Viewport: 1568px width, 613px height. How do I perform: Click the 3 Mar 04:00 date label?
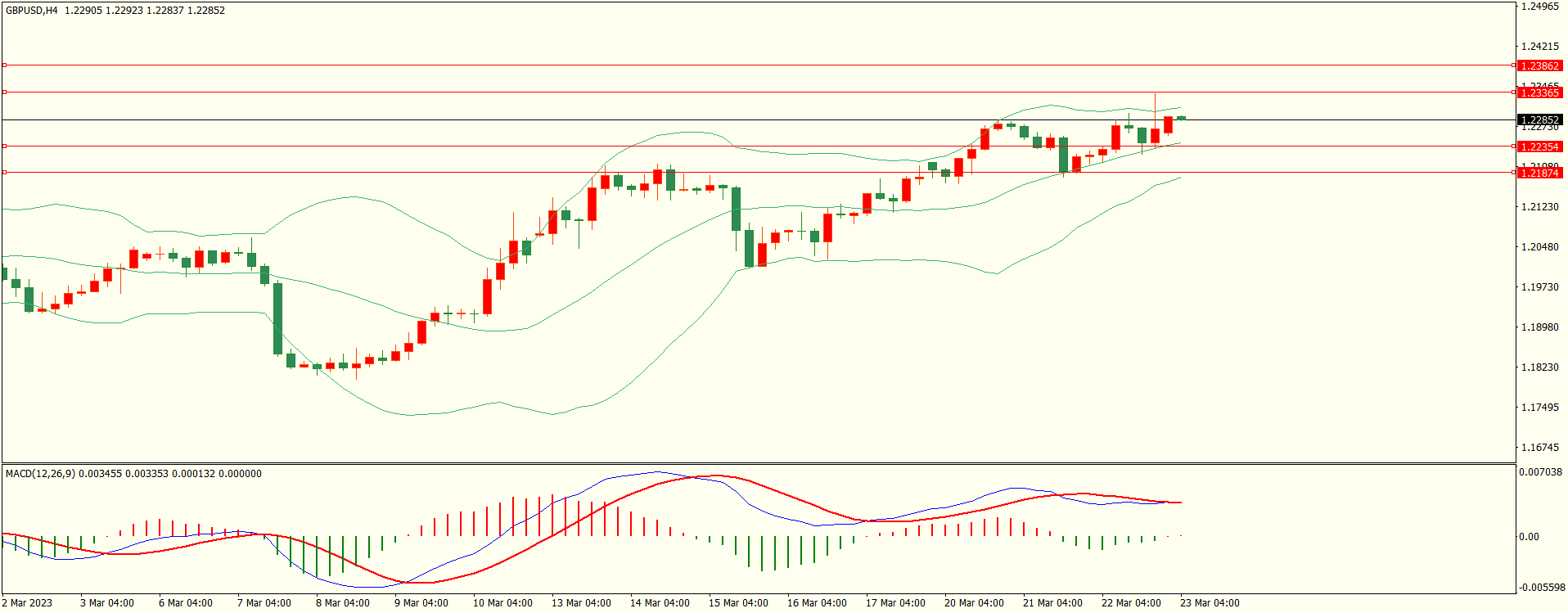click(x=107, y=603)
